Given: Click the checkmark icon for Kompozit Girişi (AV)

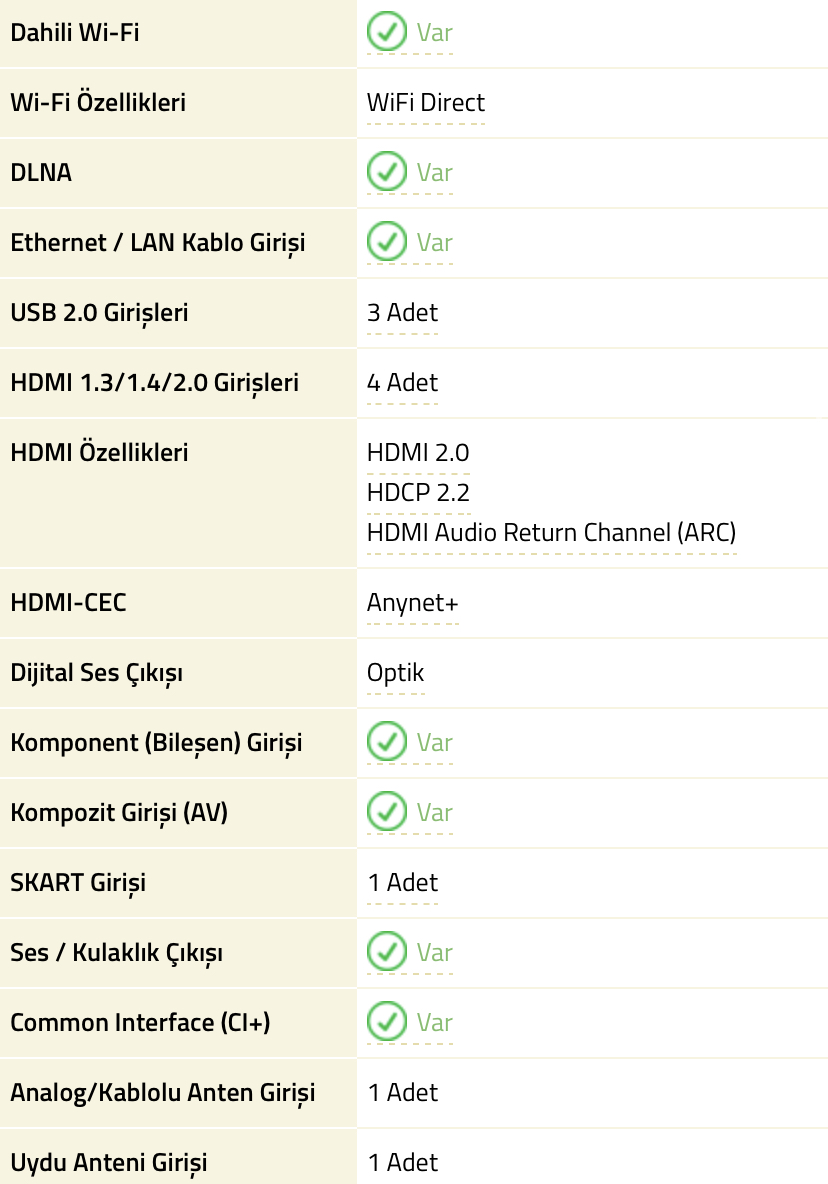Looking at the screenshot, I should [386, 812].
